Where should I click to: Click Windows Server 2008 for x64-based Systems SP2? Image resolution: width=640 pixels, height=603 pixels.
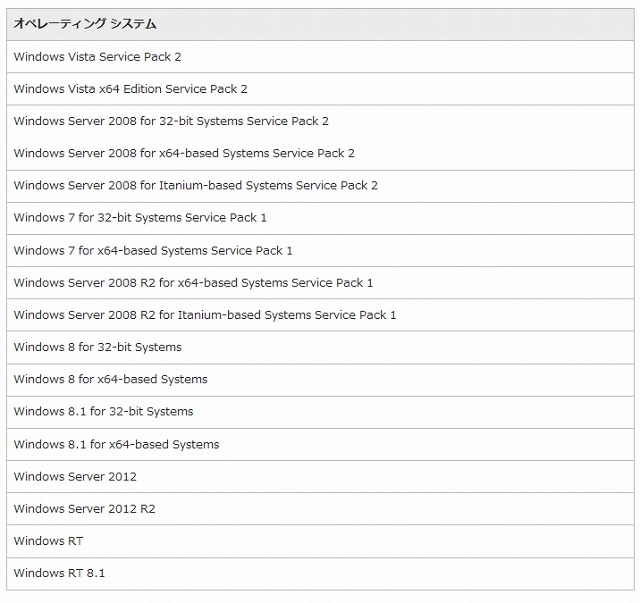pos(320,154)
